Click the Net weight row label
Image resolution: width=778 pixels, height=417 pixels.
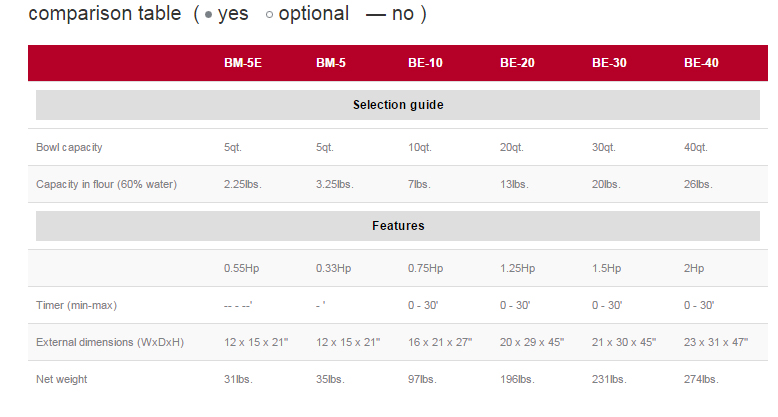(64, 379)
